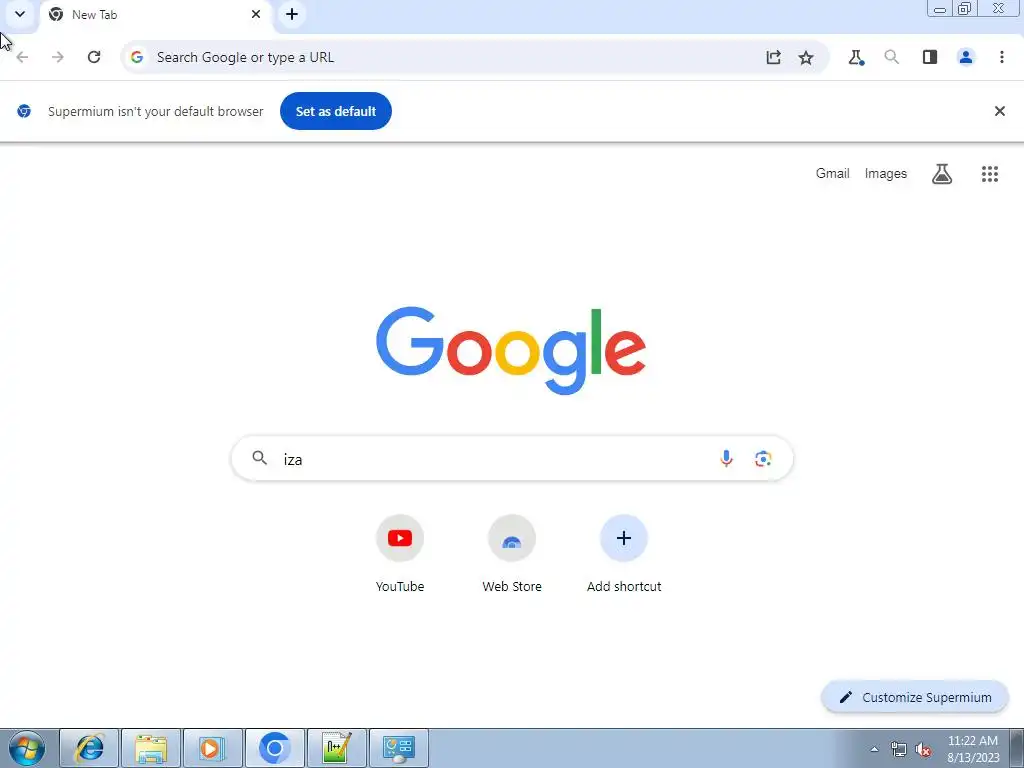Viewport: 1024px width, 768px height.
Task: Dismiss the default browser infobar
Action: [x=999, y=111]
